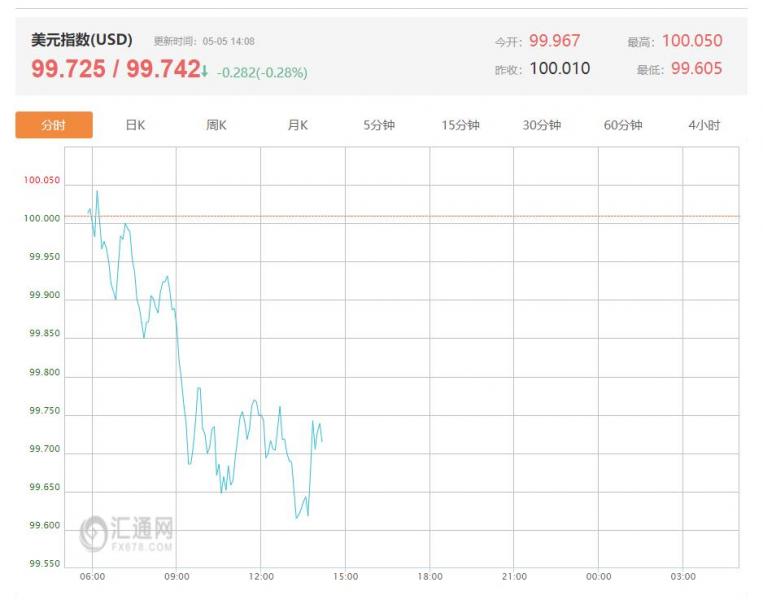Choose the 30分钟 chart interval
Image resolution: width=763 pixels, height=600 pixels.
click(x=542, y=125)
